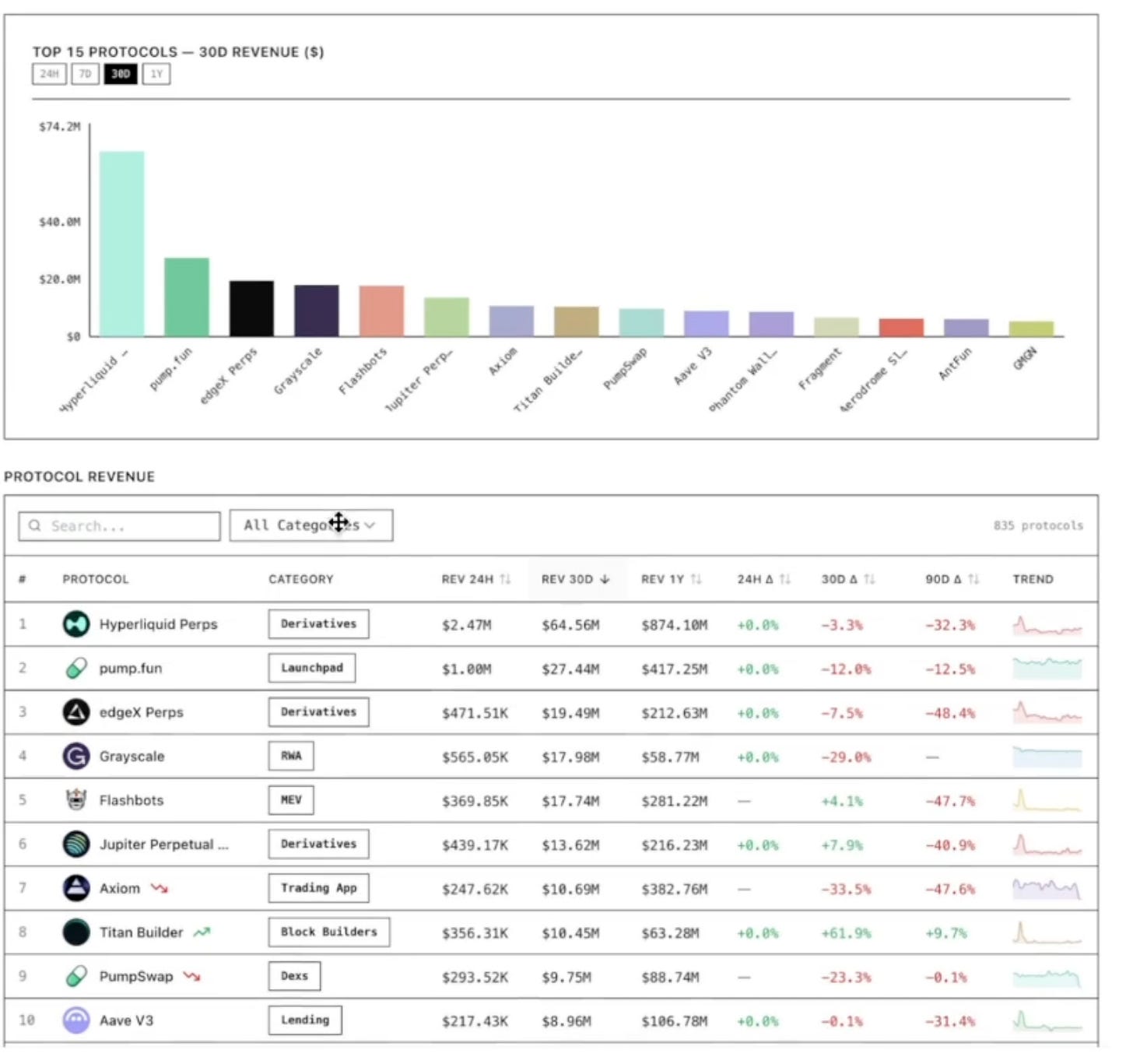Click the search magnifier icon
The width and height of the screenshot is (1133, 1064).
click(35, 526)
